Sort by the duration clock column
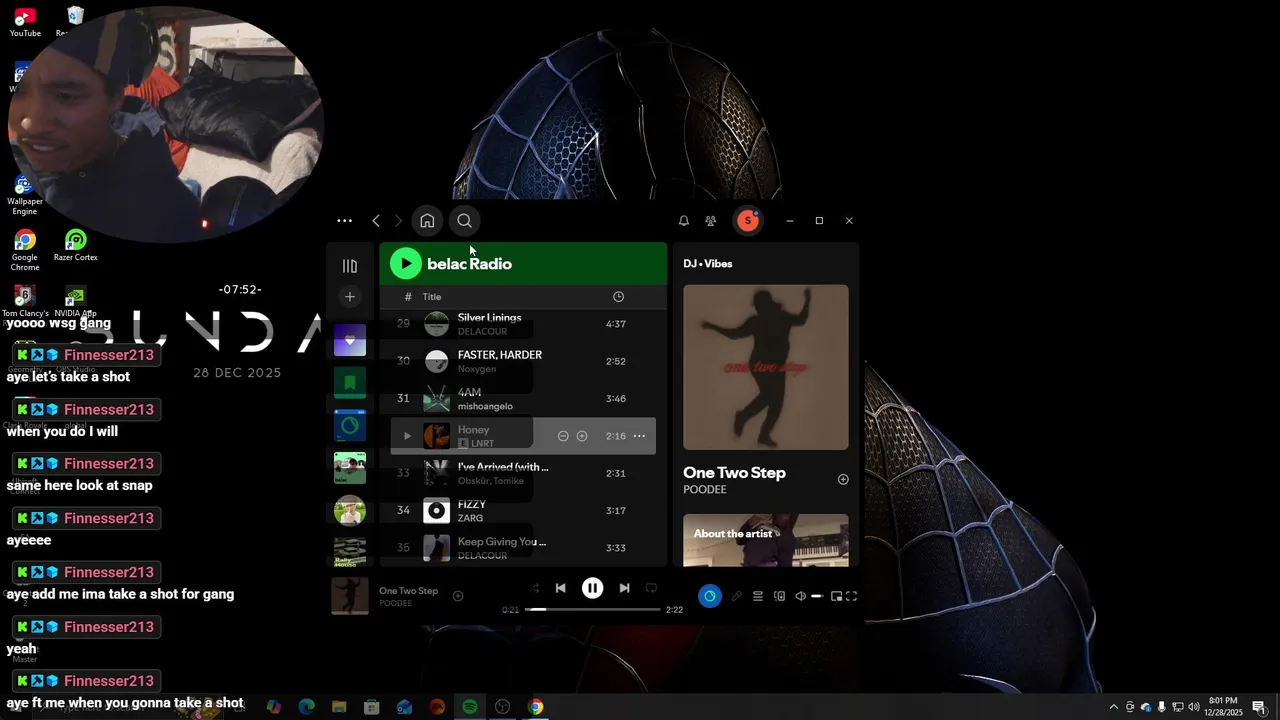 (x=618, y=297)
